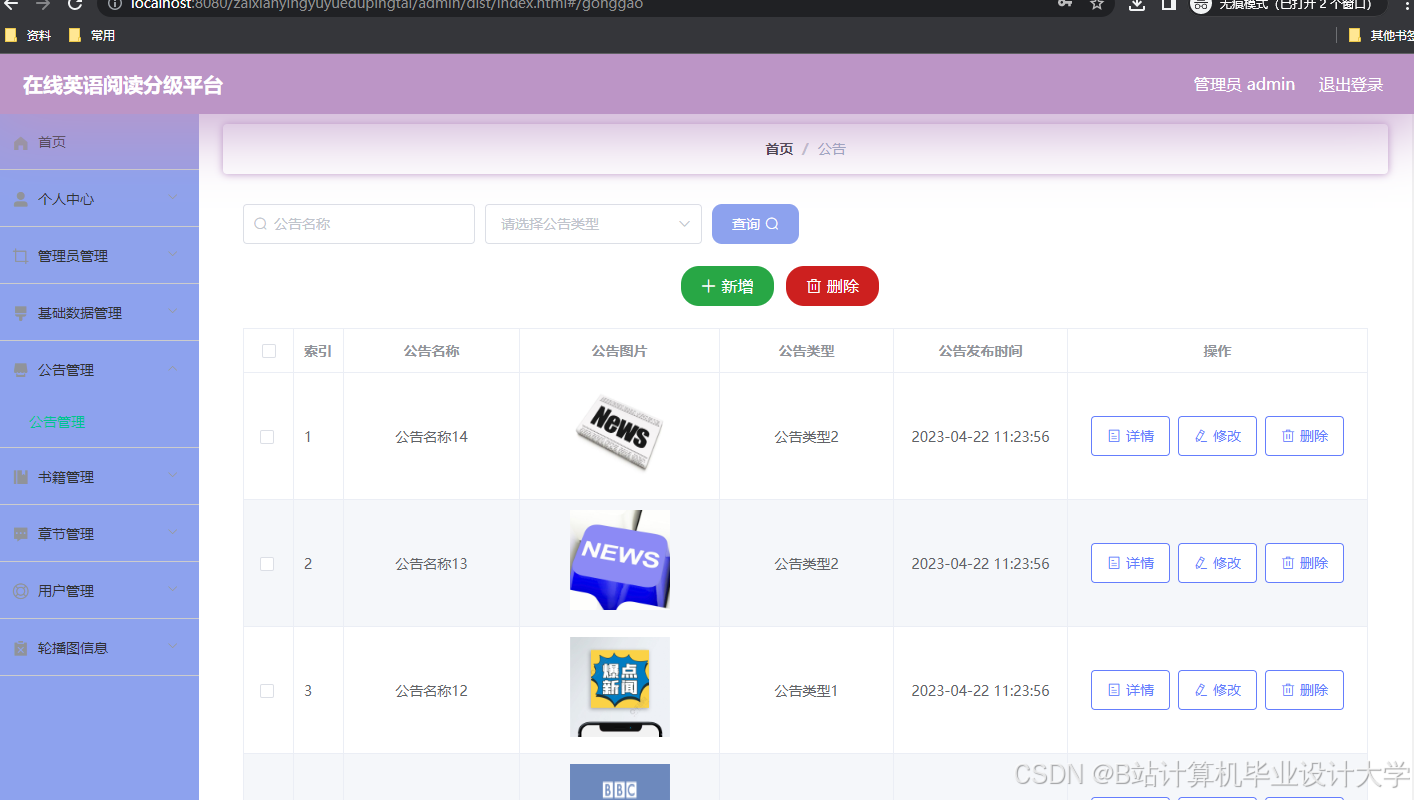Click the bookmark star icon in address bar
1414x800 pixels.
pos(1097,4)
